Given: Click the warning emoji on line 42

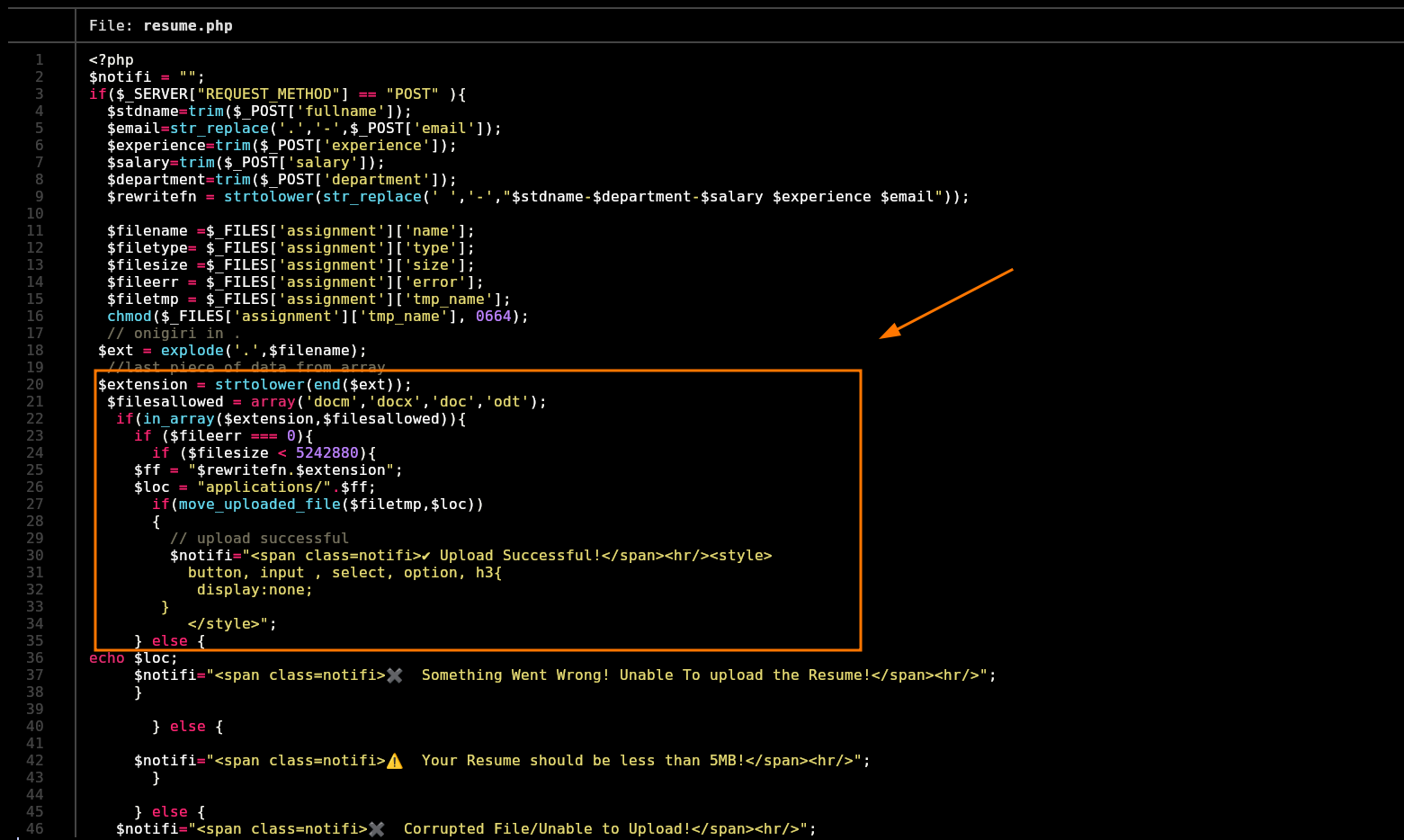Looking at the screenshot, I should pos(395,761).
